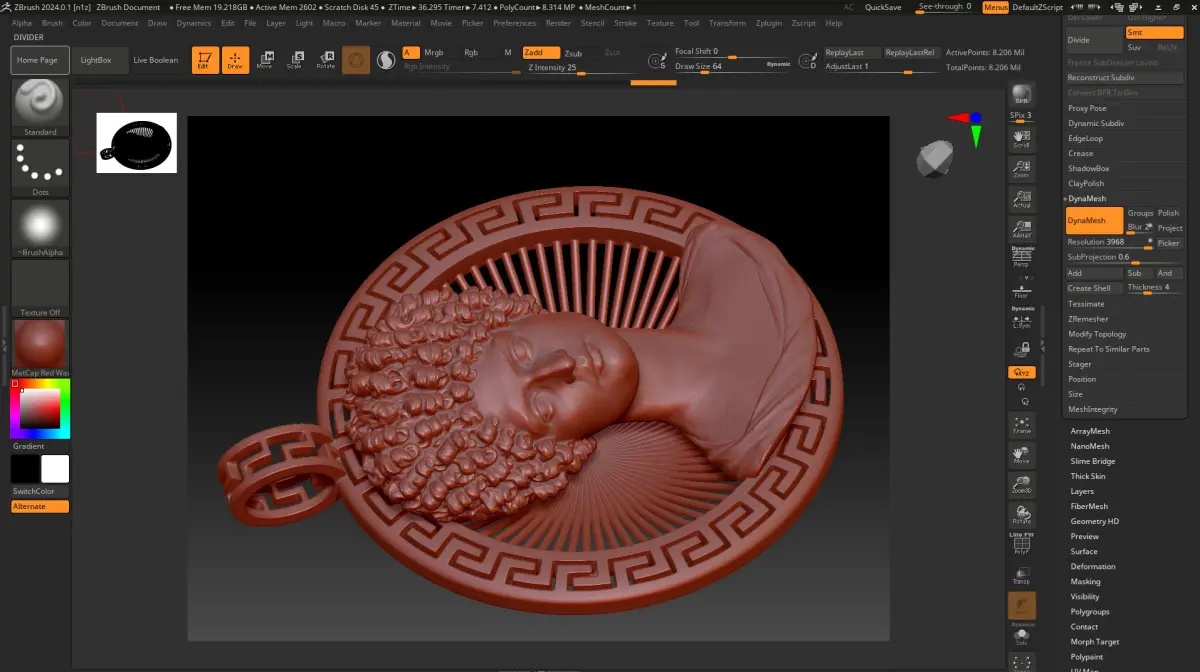Click the camera view orientation head icon
Image resolution: width=1200 pixels, height=672 pixels.
(937, 157)
